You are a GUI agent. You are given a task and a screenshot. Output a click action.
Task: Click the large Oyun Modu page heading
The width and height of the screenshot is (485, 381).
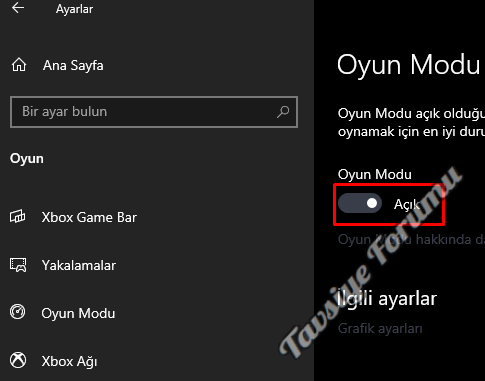tap(409, 64)
